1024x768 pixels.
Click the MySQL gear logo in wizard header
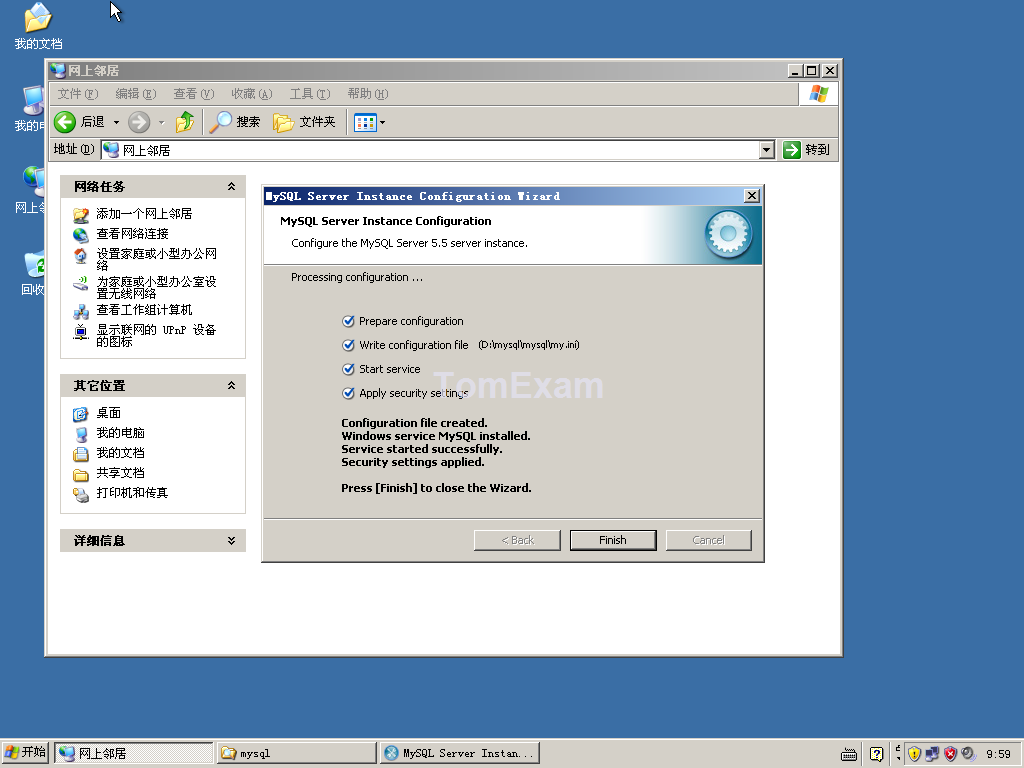(728, 234)
